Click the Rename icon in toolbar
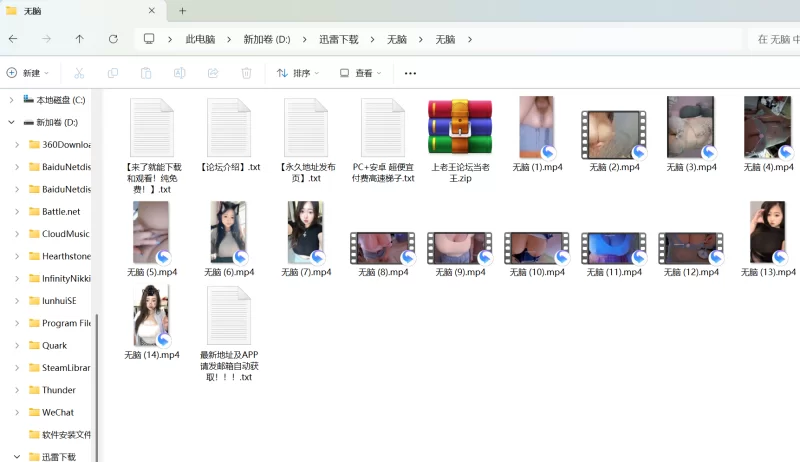Image resolution: width=800 pixels, height=462 pixels. click(x=180, y=73)
